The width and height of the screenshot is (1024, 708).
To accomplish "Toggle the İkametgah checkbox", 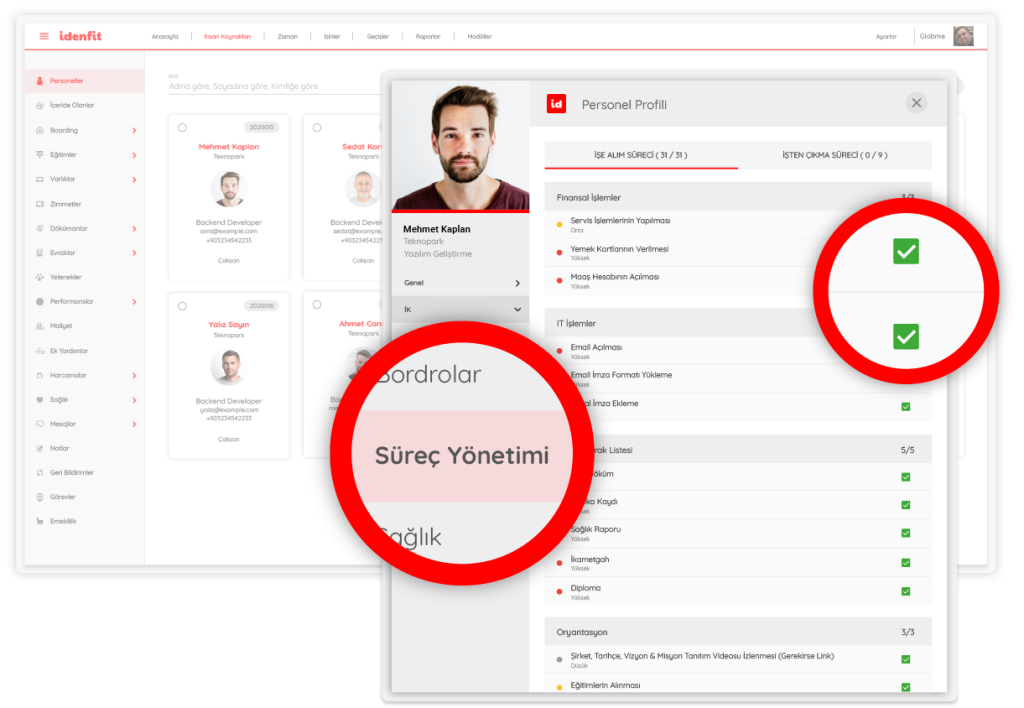I will tap(905, 563).
